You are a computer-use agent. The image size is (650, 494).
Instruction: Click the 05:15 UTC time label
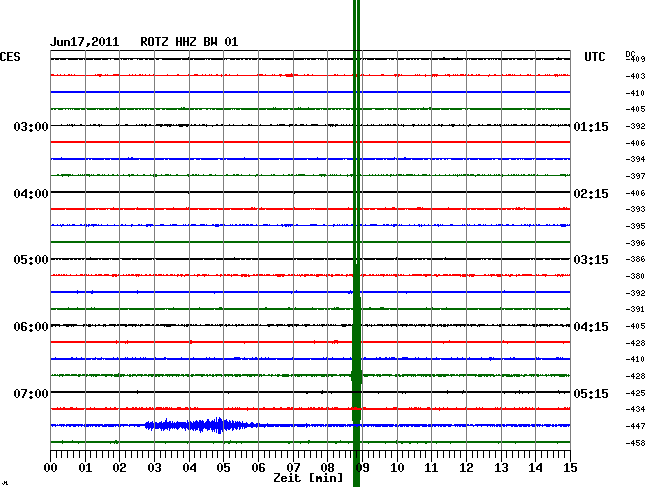[591, 393]
